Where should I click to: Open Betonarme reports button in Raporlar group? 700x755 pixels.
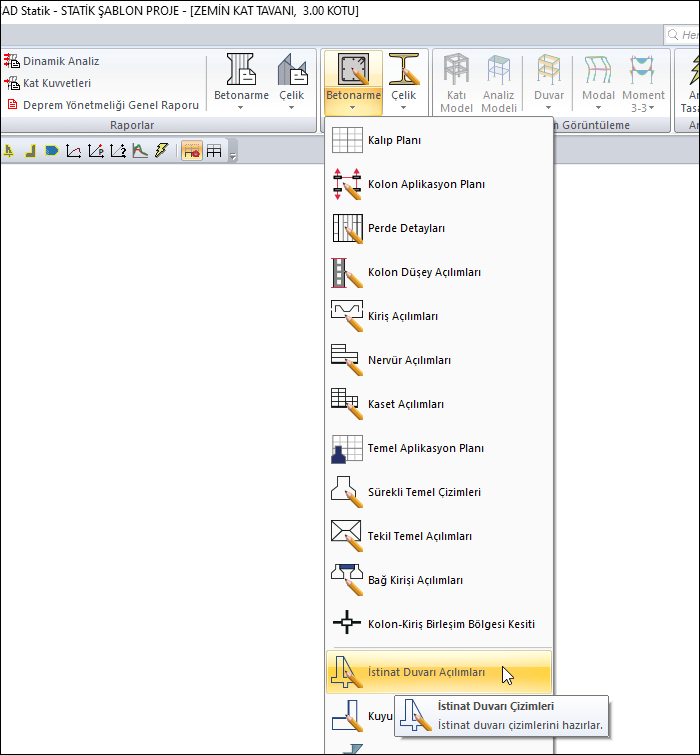click(x=241, y=77)
